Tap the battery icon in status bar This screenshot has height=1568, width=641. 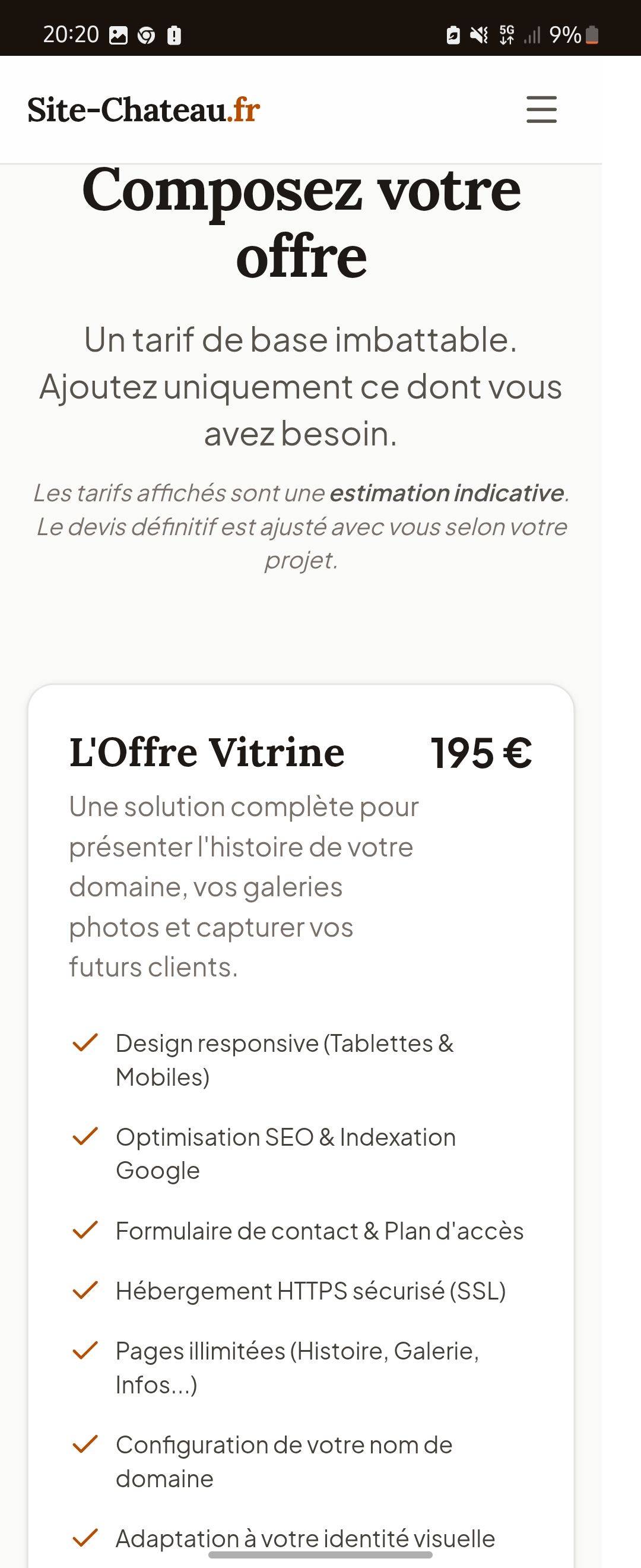coord(592,35)
